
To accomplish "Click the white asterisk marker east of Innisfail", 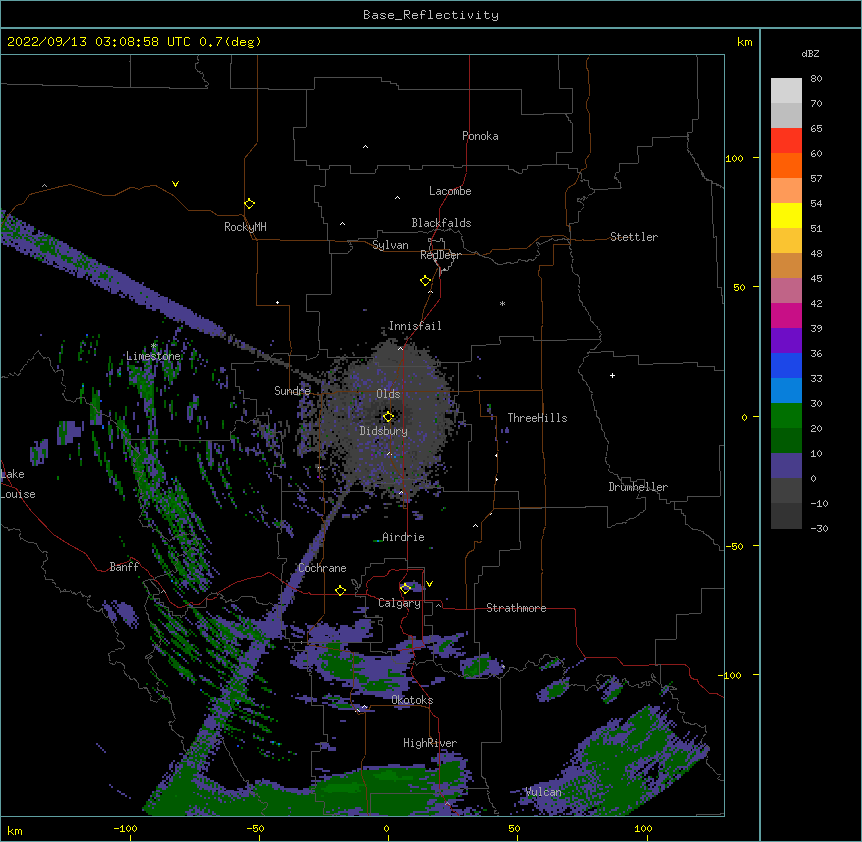I will point(502,303).
